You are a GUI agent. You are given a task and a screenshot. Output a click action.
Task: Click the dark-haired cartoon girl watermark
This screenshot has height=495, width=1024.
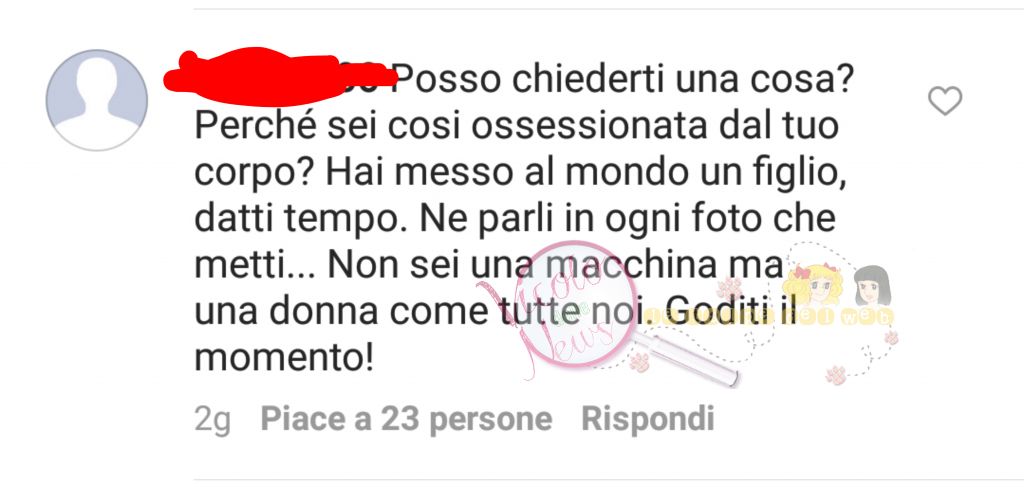pyautogui.click(x=872, y=285)
